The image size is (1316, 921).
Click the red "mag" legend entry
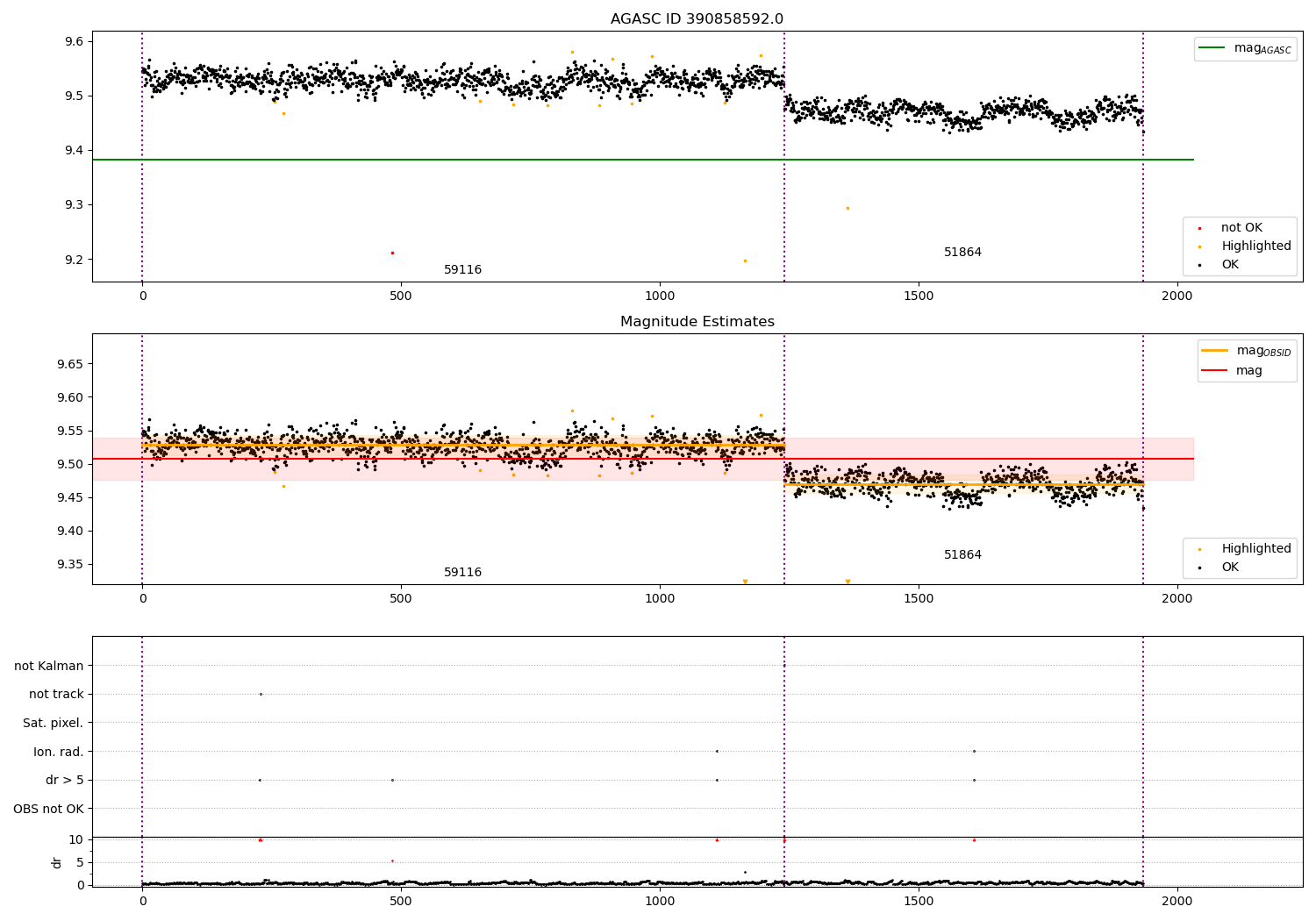(1232, 371)
